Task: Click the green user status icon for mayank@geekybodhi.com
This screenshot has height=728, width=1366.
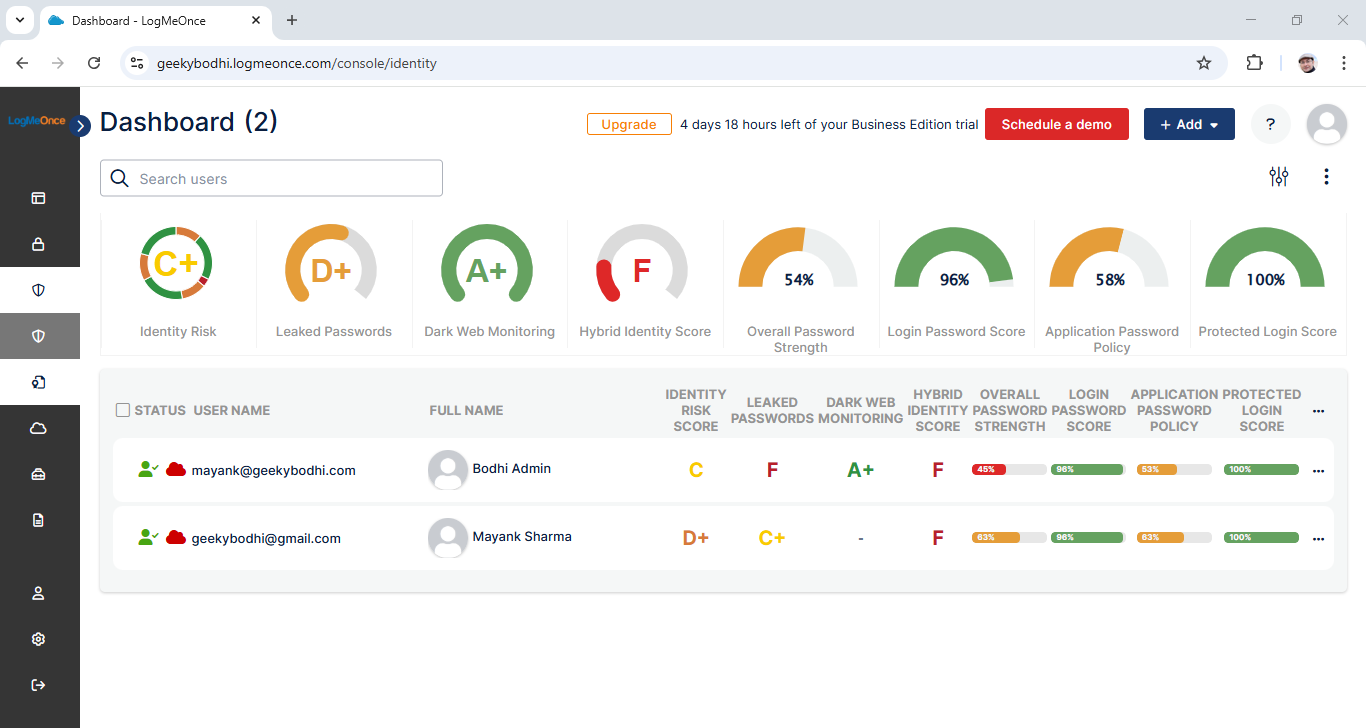Action: 148,469
